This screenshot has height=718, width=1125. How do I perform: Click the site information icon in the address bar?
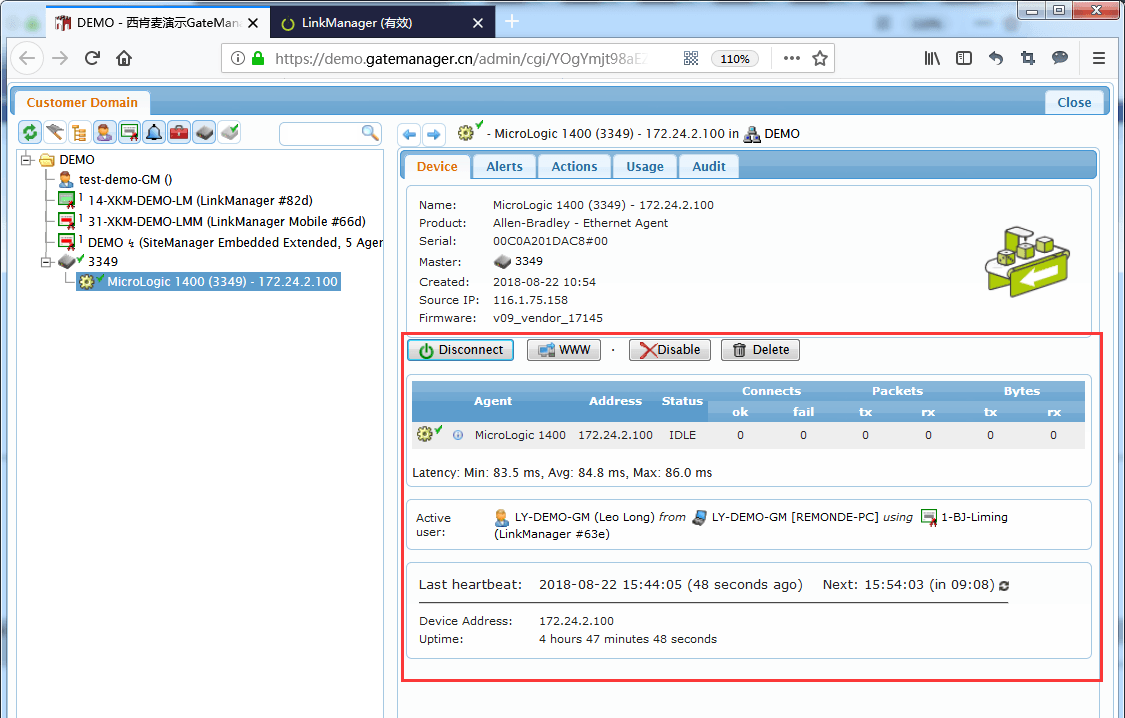[239, 58]
